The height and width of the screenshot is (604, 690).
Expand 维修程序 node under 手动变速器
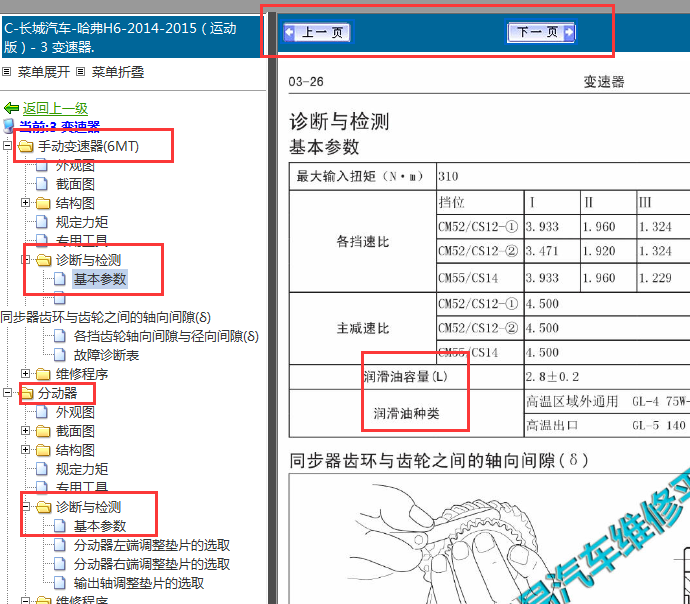click(26, 373)
